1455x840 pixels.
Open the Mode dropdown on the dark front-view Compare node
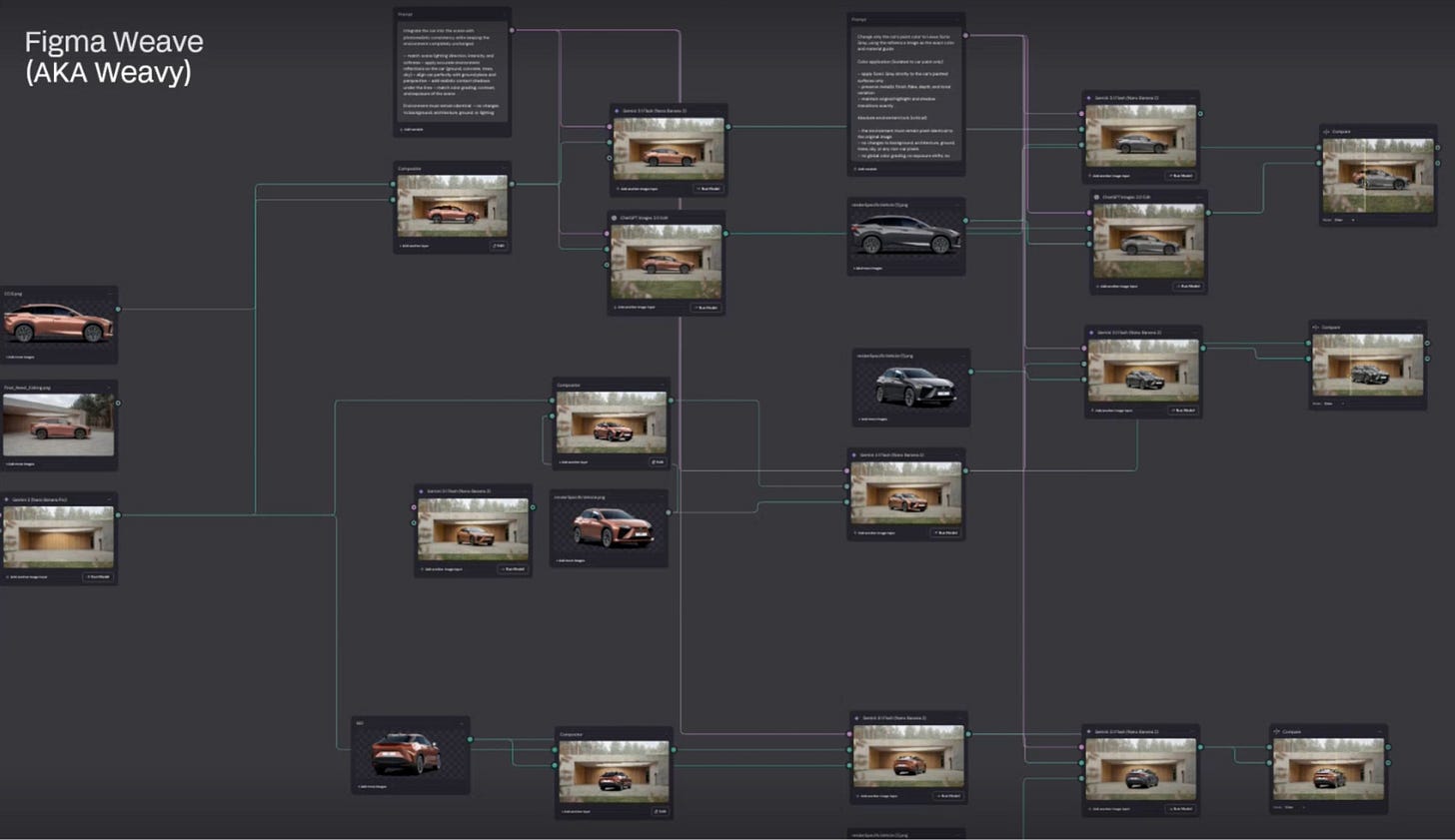1334,404
